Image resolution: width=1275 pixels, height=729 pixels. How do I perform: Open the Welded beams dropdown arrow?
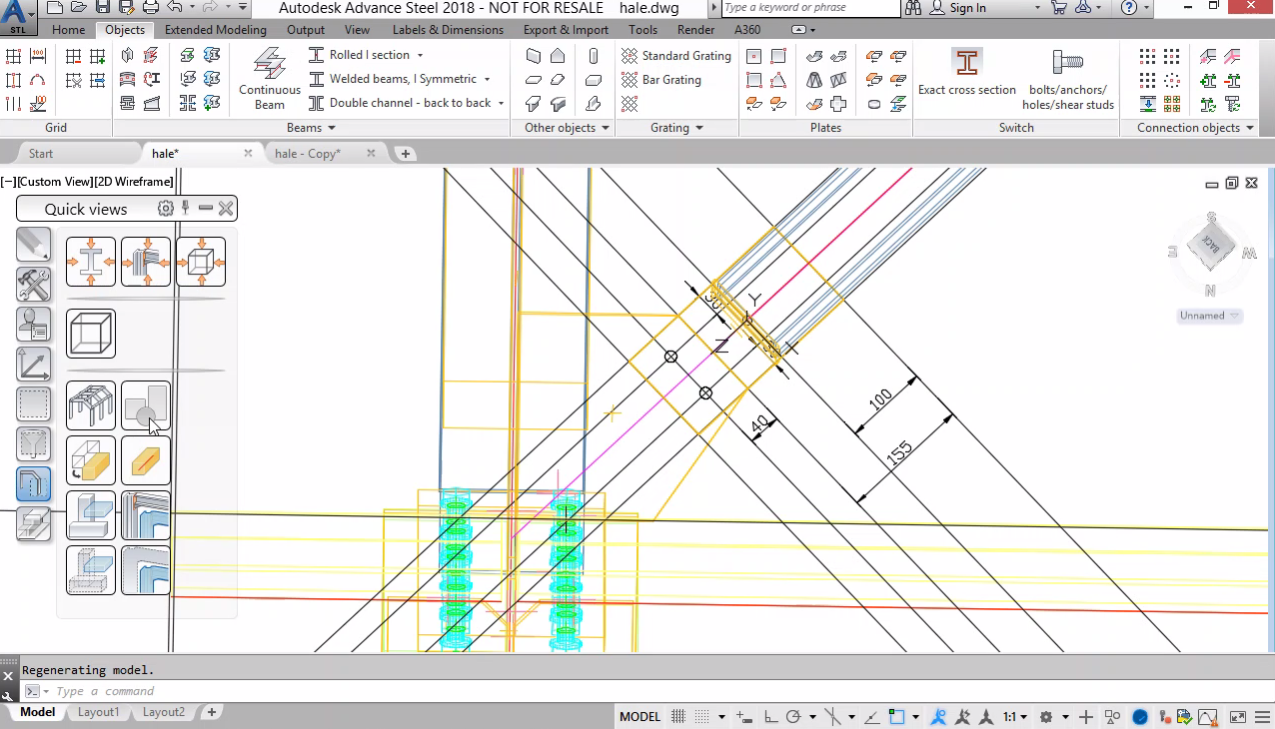coord(487,79)
